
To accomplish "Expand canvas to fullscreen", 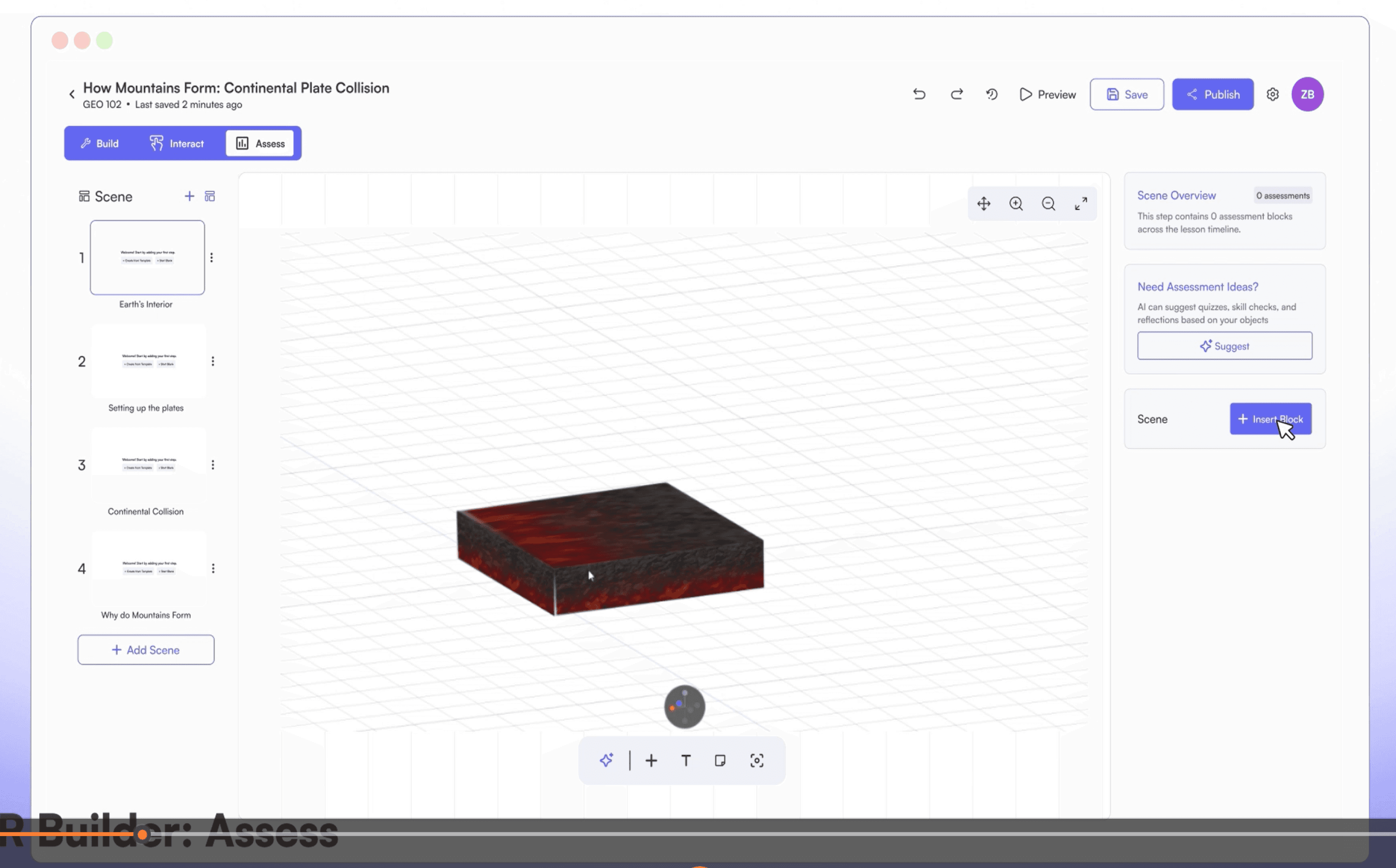I will click(1081, 204).
